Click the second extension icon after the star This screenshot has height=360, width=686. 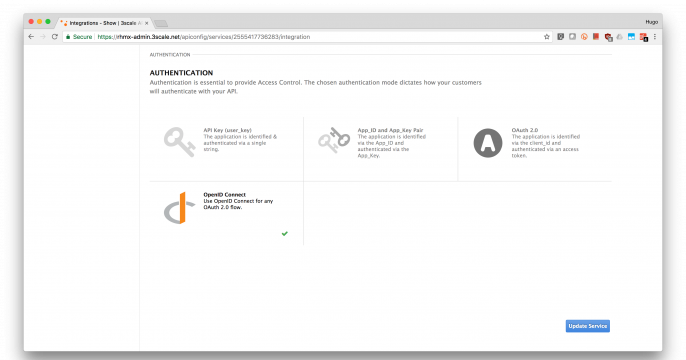[572, 37]
